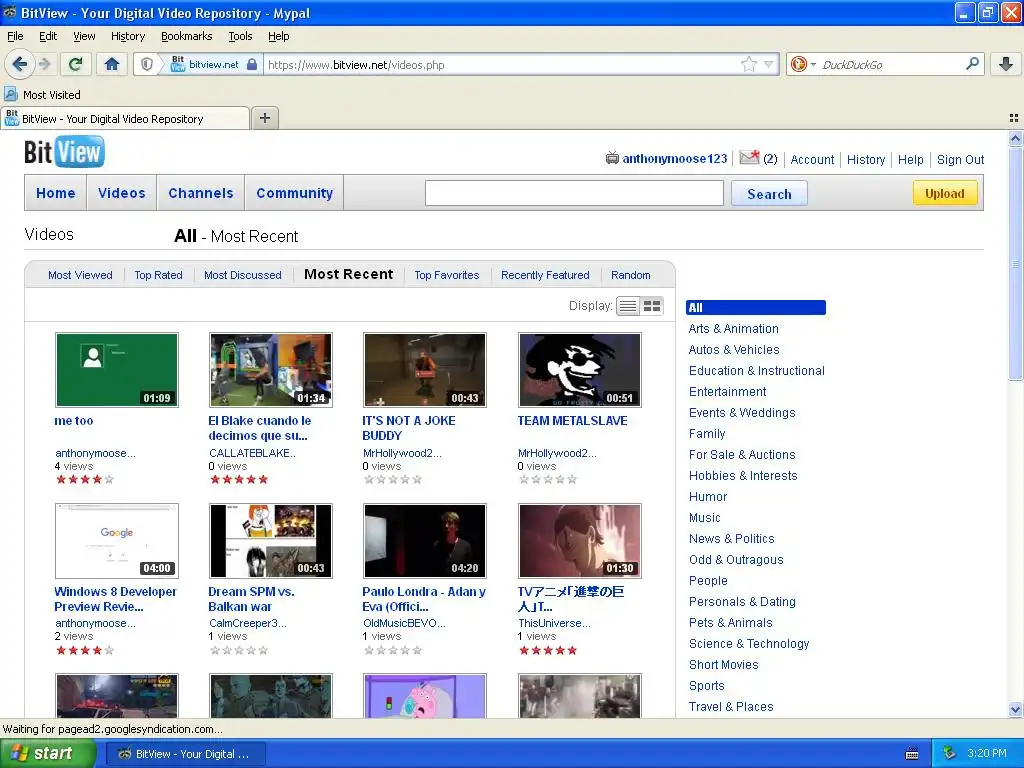The image size is (1024, 768).
Task: Reload the page with the refresh icon
Action: coord(76,64)
